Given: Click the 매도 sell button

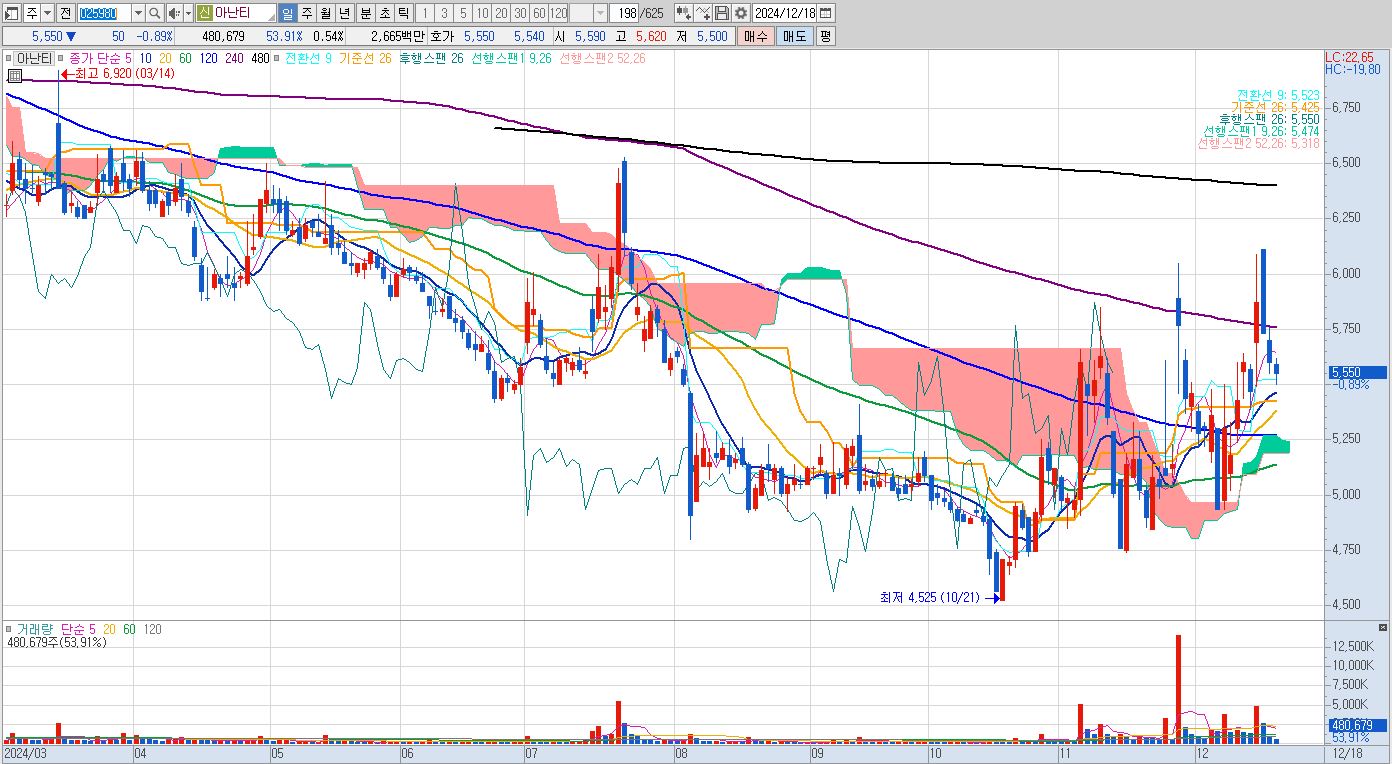Looking at the screenshot, I should [794, 36].
